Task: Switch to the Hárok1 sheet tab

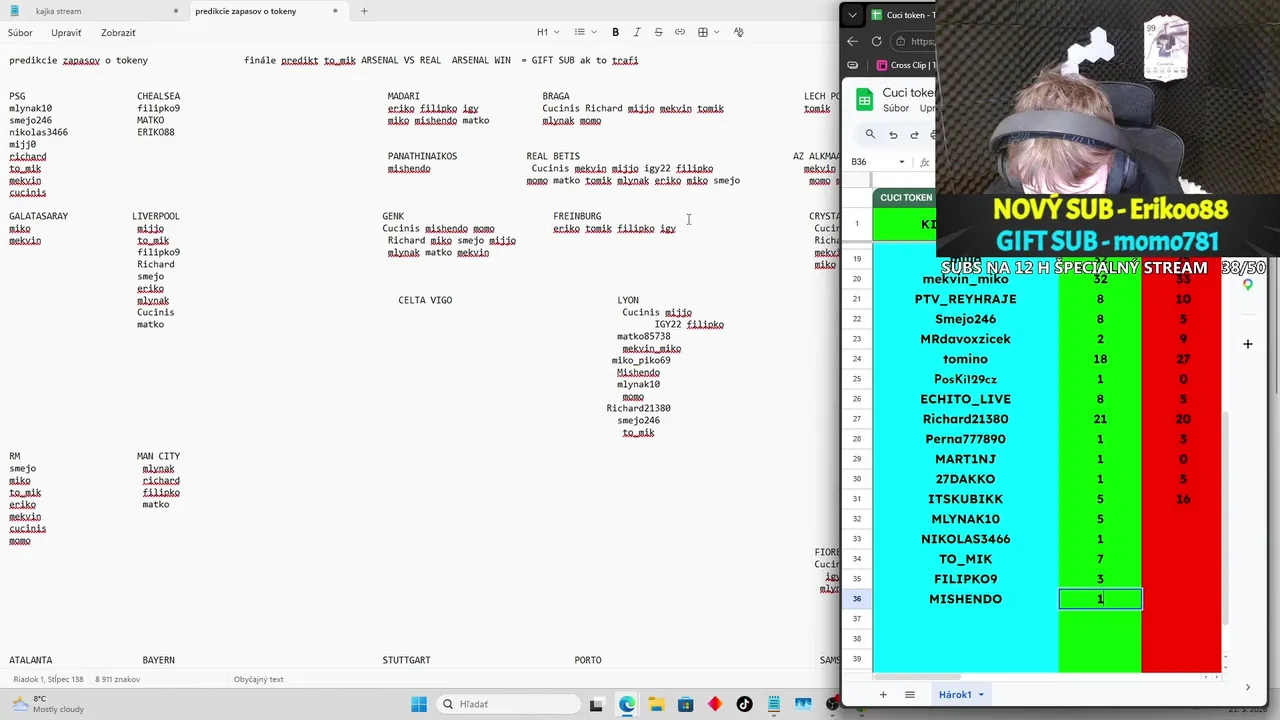Action: [x=955, y=694]
